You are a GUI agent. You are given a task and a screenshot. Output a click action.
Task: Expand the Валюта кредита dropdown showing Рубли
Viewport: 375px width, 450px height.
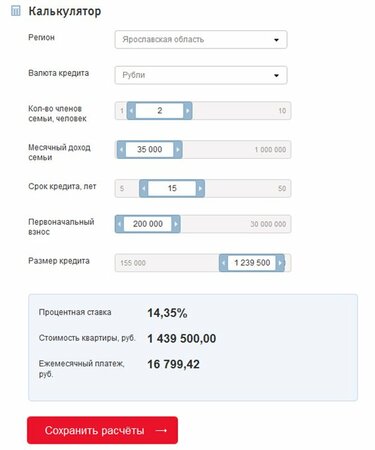(x=201, y=75)
